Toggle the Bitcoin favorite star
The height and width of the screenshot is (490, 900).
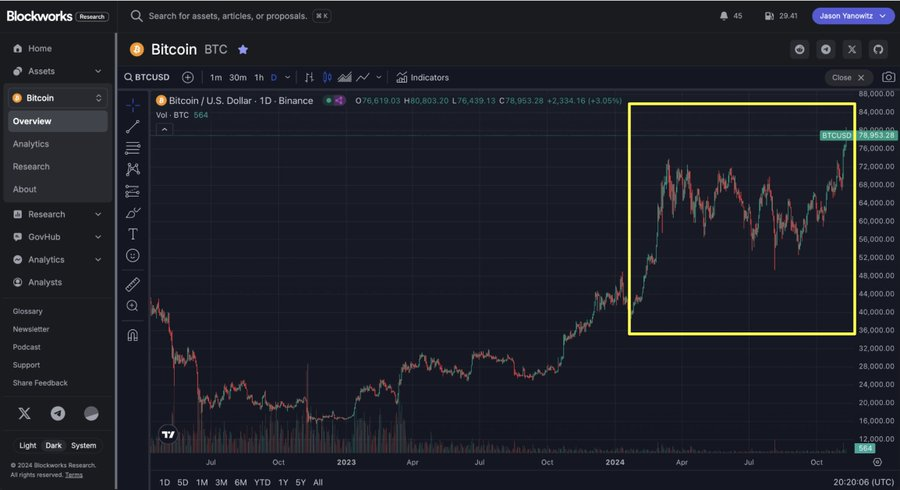coord(243,49)
